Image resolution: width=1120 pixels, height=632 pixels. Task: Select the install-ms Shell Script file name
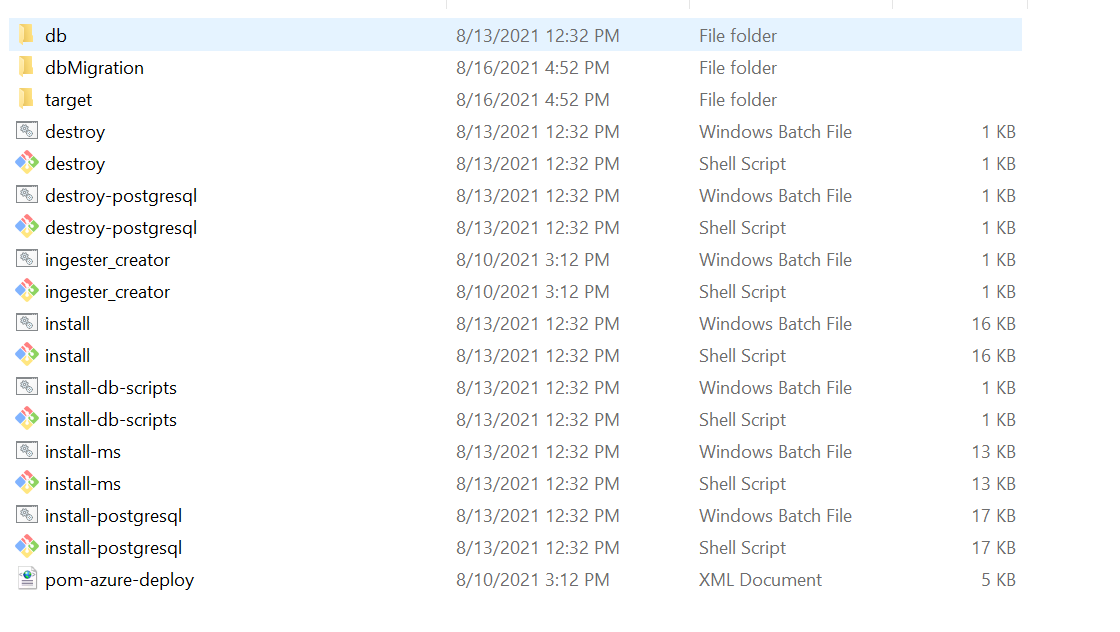83,484
